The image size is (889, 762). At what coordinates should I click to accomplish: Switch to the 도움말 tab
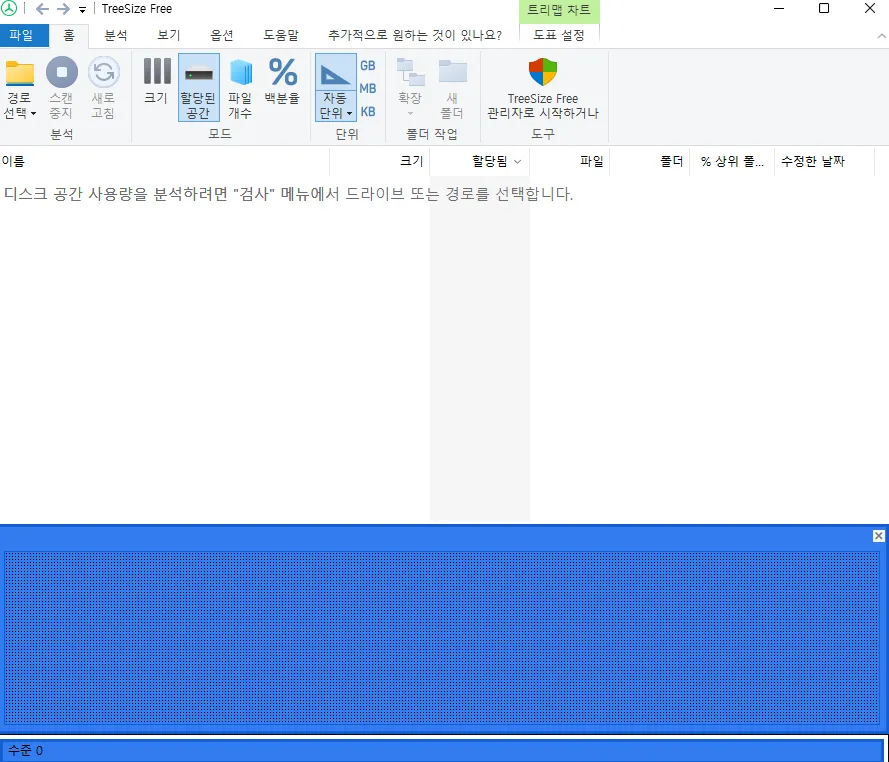pos(281,35)
